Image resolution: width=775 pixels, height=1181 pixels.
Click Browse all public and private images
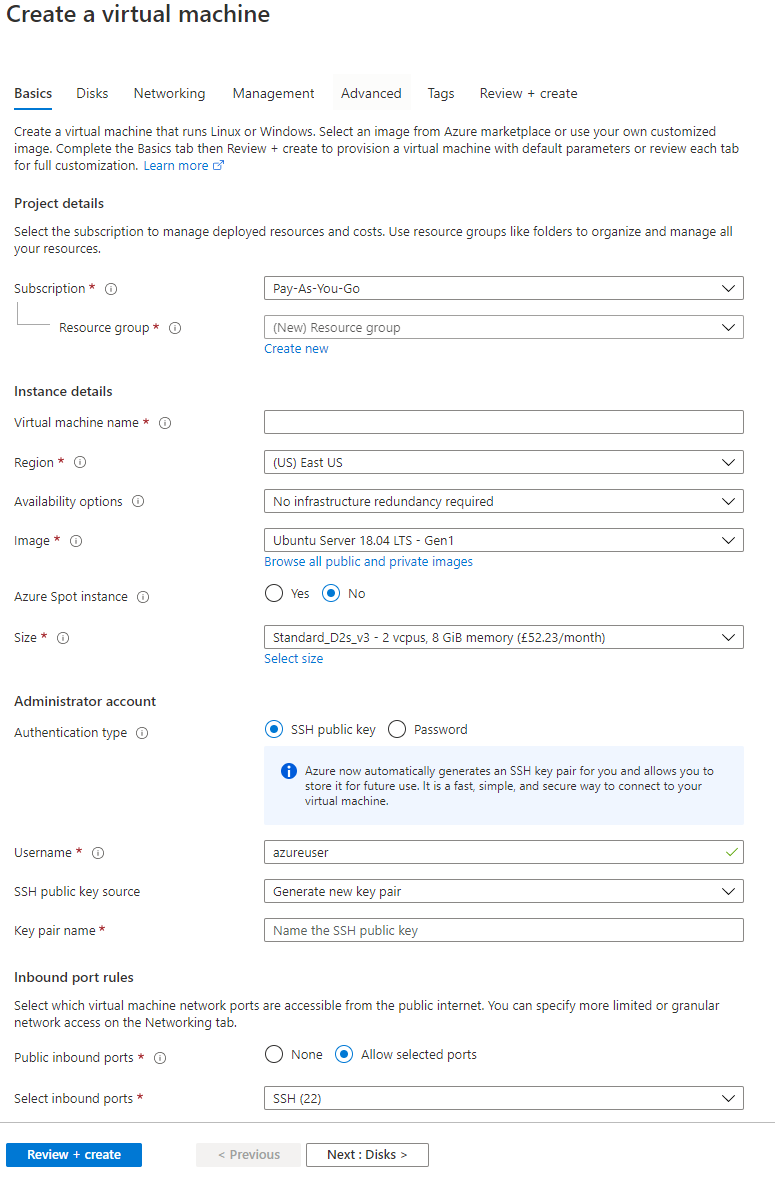368,562
